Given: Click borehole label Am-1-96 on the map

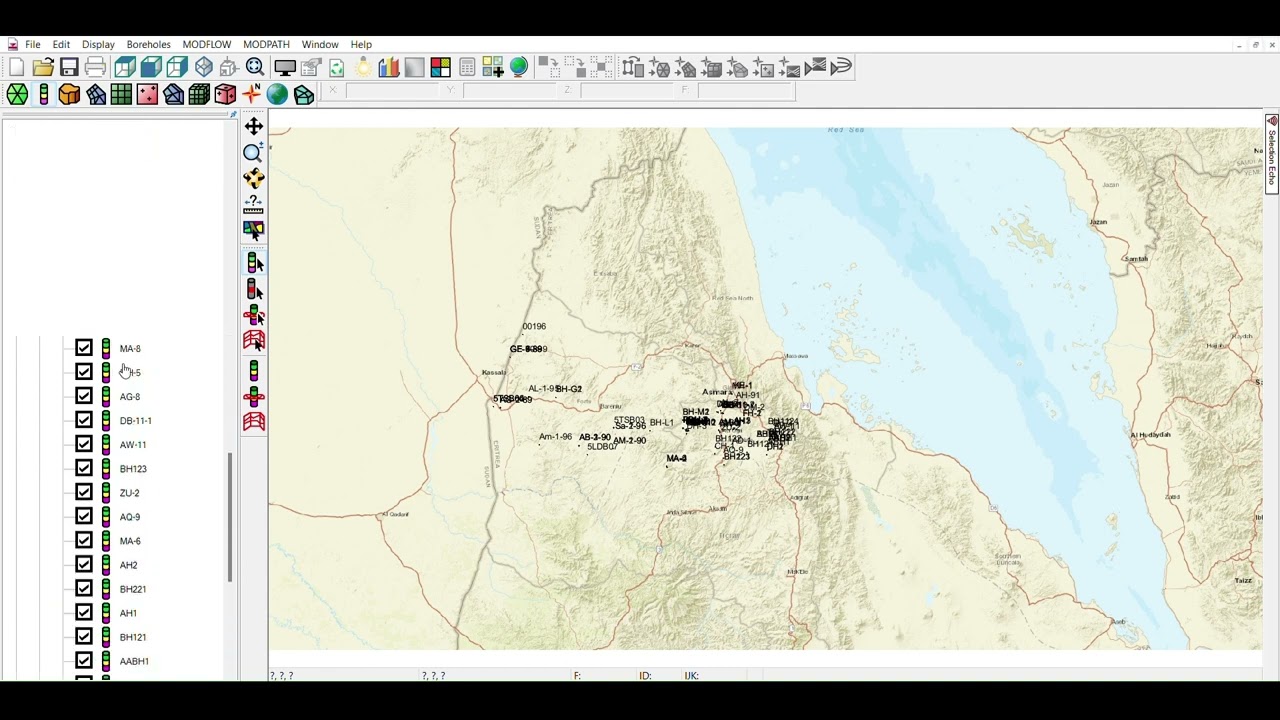Looking at the screenshot, I should [555, 437].
